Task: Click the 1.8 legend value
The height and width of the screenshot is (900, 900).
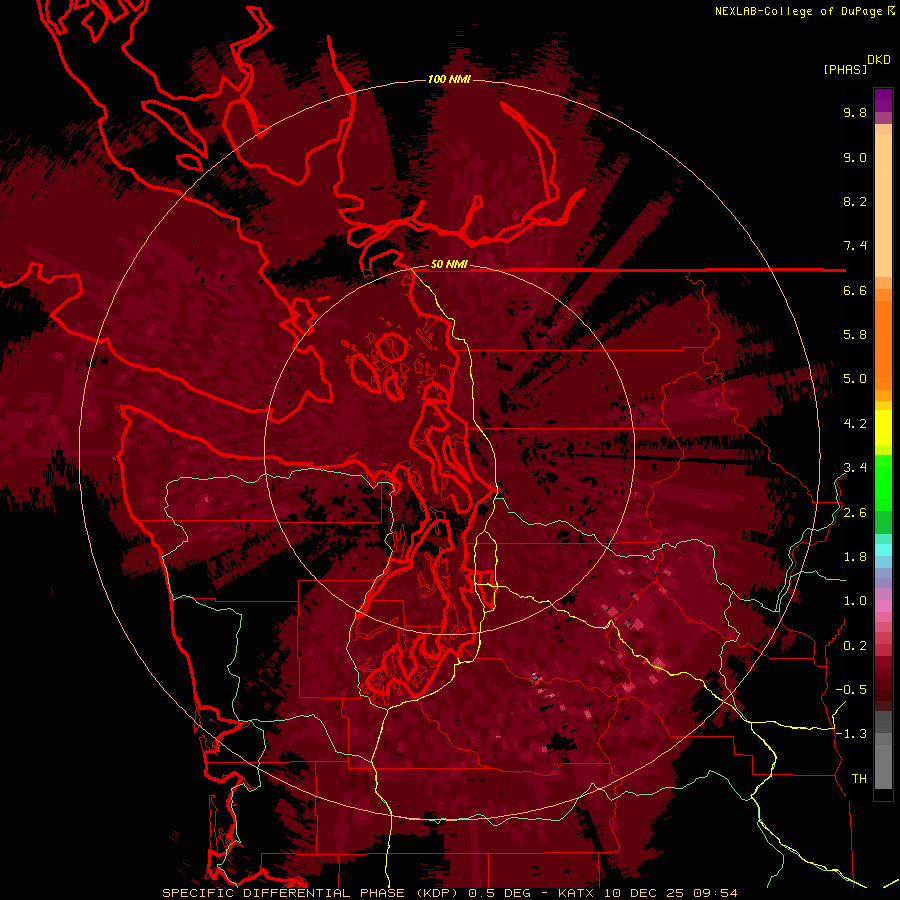Action: coord(855,557)
